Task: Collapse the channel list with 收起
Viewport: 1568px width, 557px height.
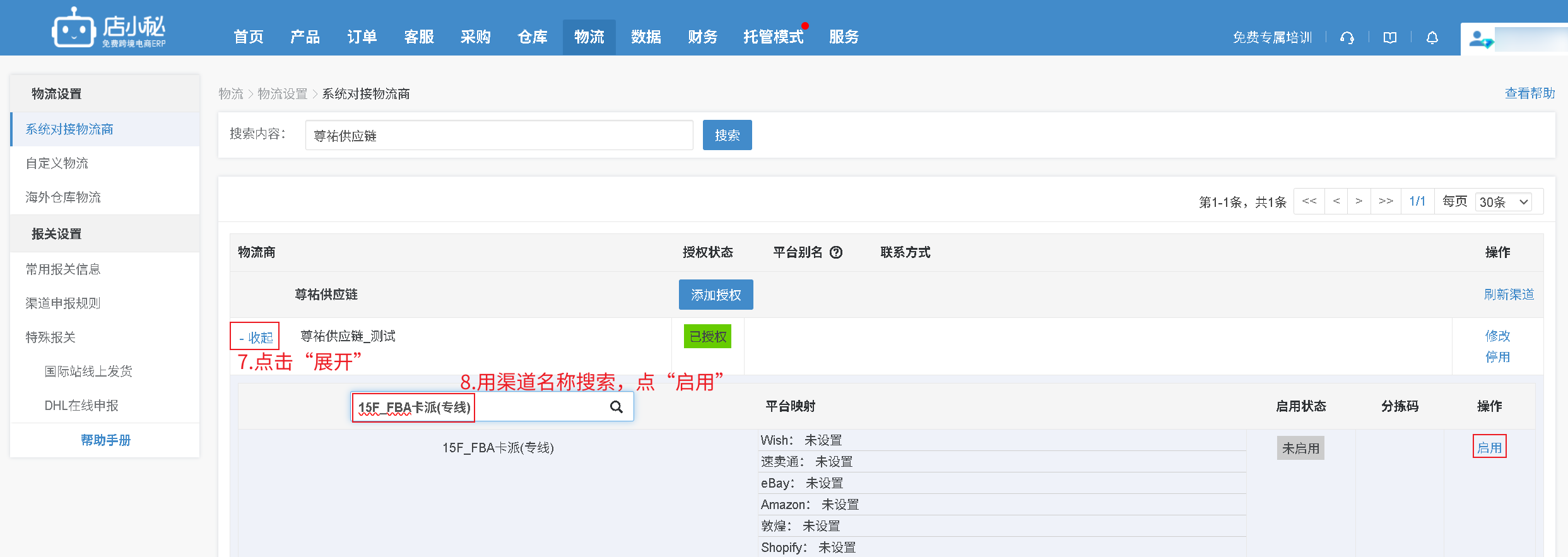Action: pos(256,337)
